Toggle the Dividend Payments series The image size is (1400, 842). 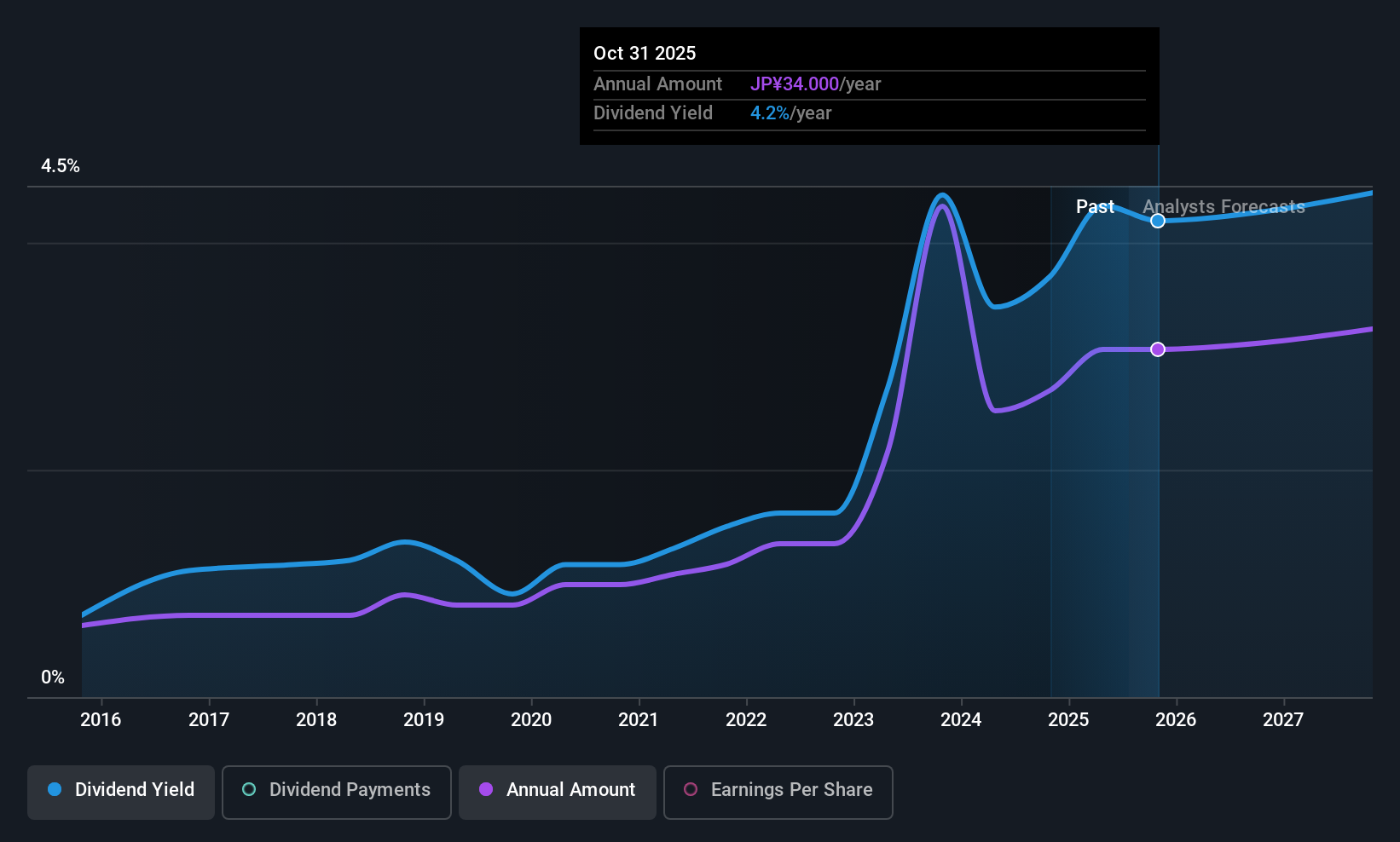337,793
